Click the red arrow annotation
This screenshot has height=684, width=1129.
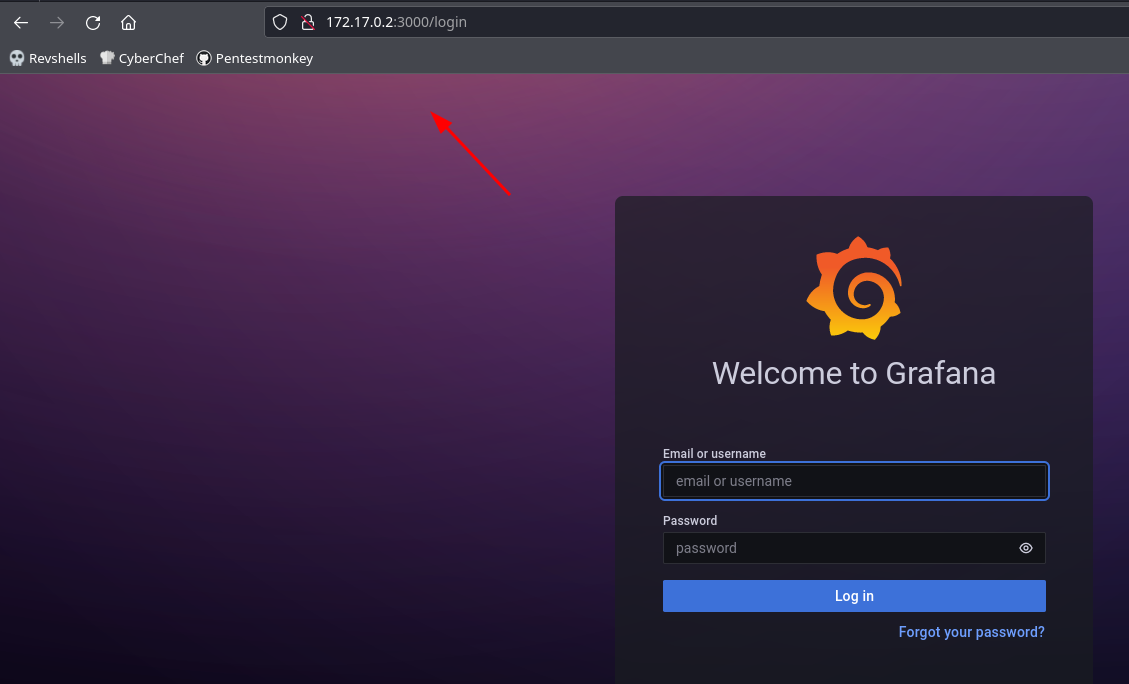[471, 153]
